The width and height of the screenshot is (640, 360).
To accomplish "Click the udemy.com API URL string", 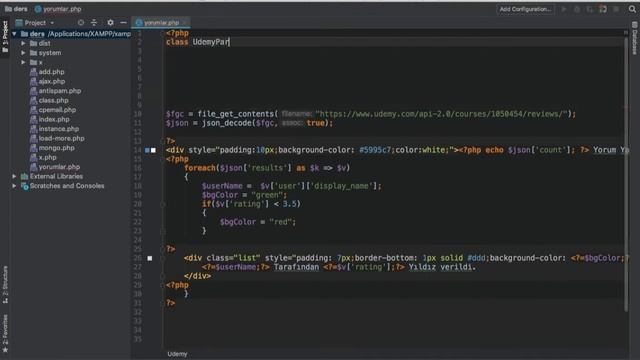I will pos(443,114).
